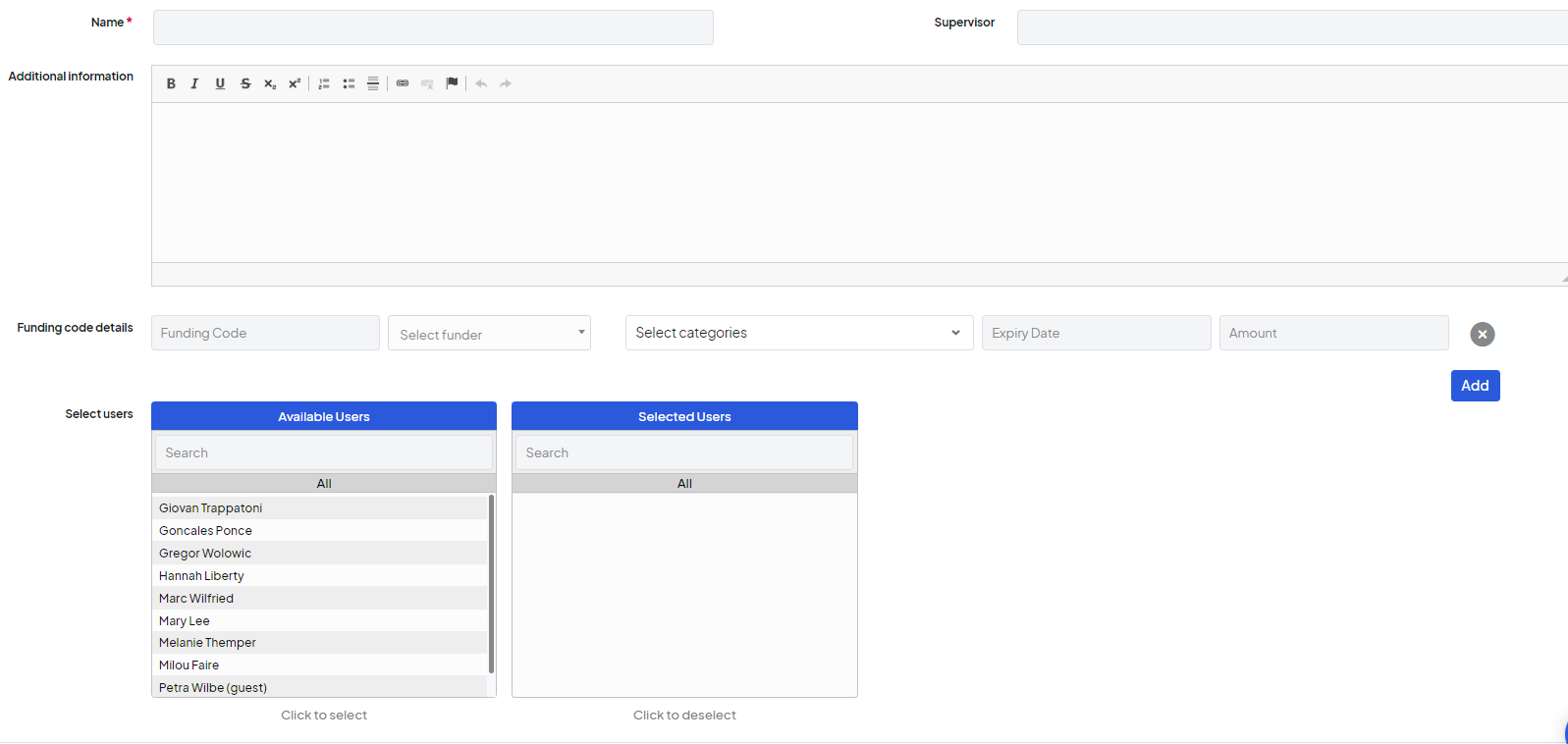The image size is (1568, 744).
Task: Pick Hannah Liberty from available users
Action: click(x=202, y=576)
